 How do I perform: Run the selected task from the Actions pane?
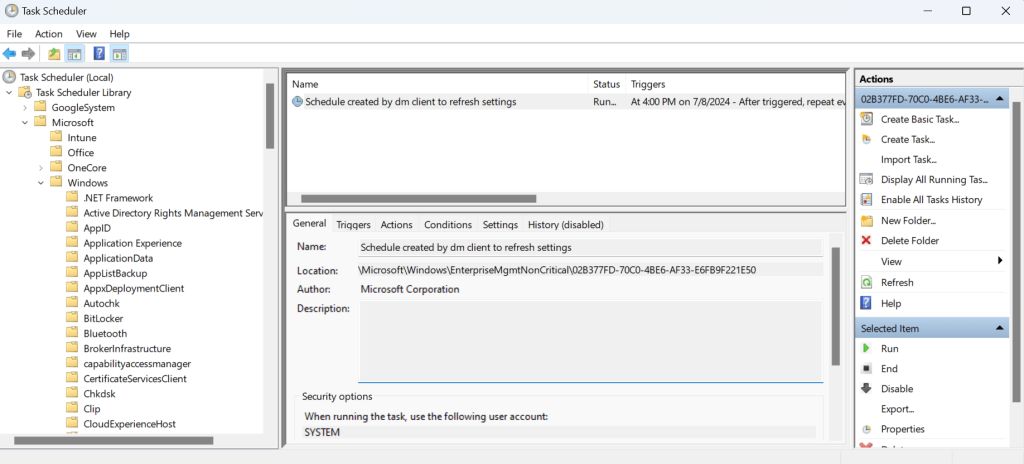tap(889, 349)
